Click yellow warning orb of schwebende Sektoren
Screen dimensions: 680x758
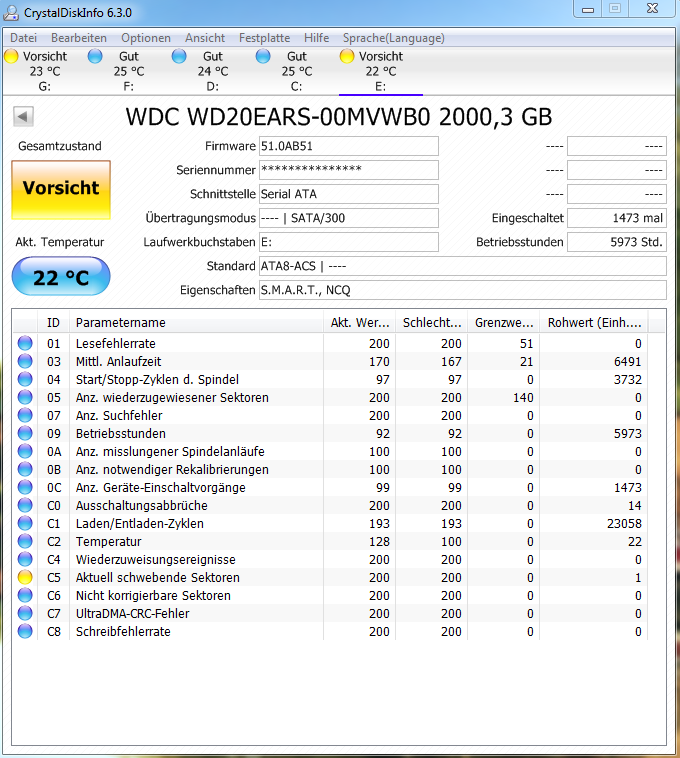(25, 577)
